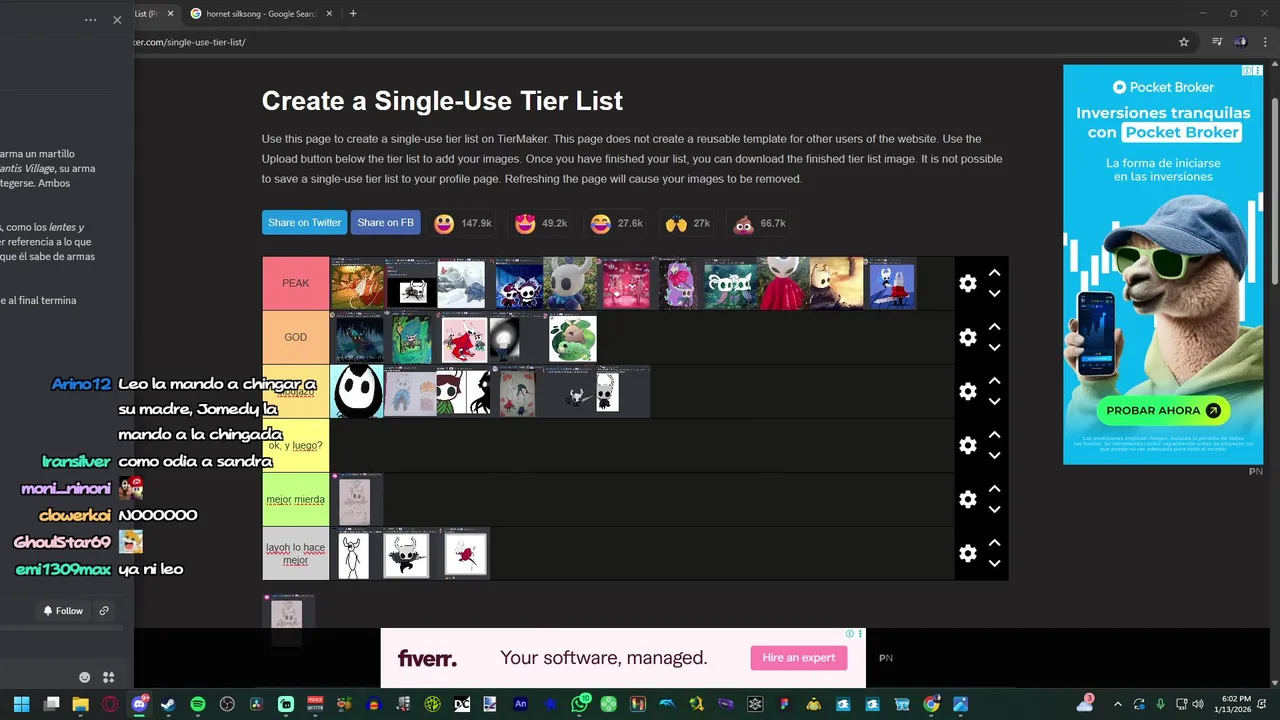Open a new browser tab with the plus
Viewport: 1280px width, 720px height.
tap(353, 14)
